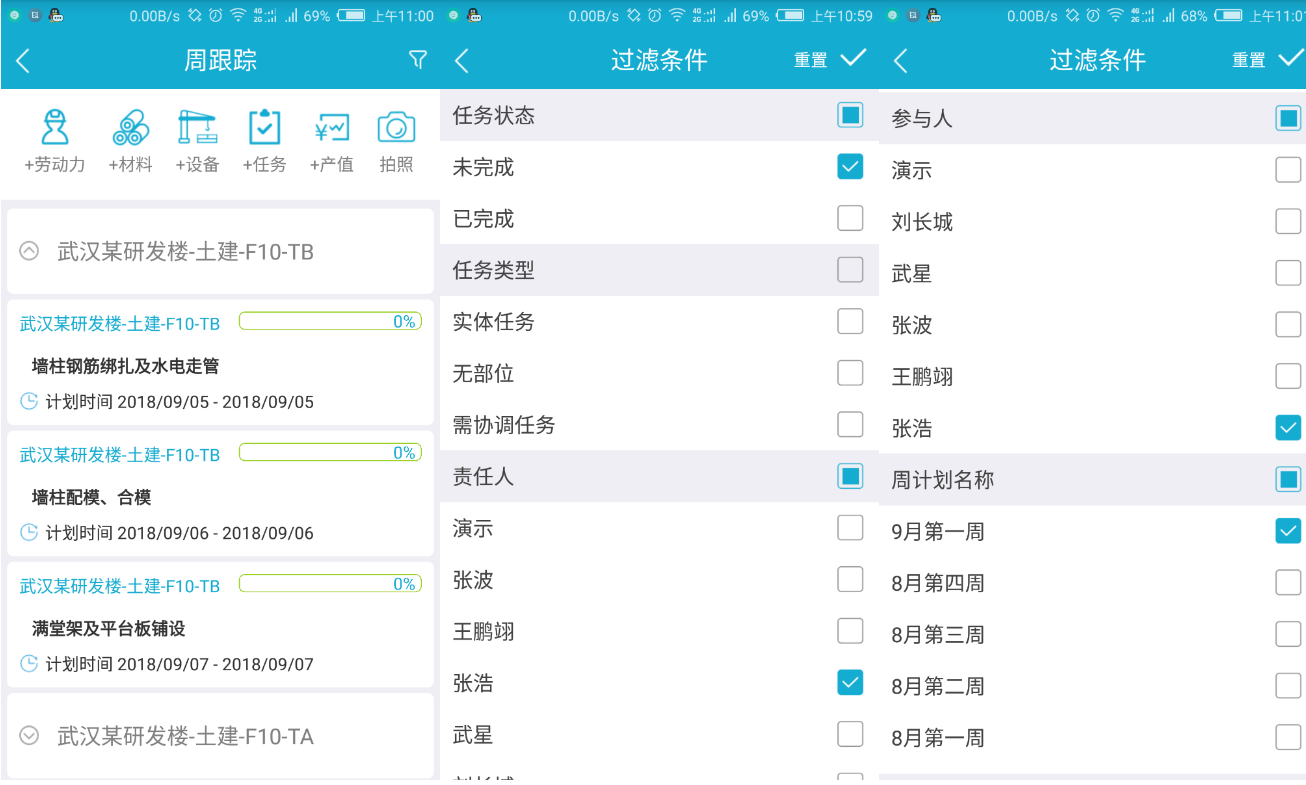The width and height of the screenshot is (1306, 785).
Task: Click clock icon beside 计划时间 2018/09/06
Action: pos(29,533)
